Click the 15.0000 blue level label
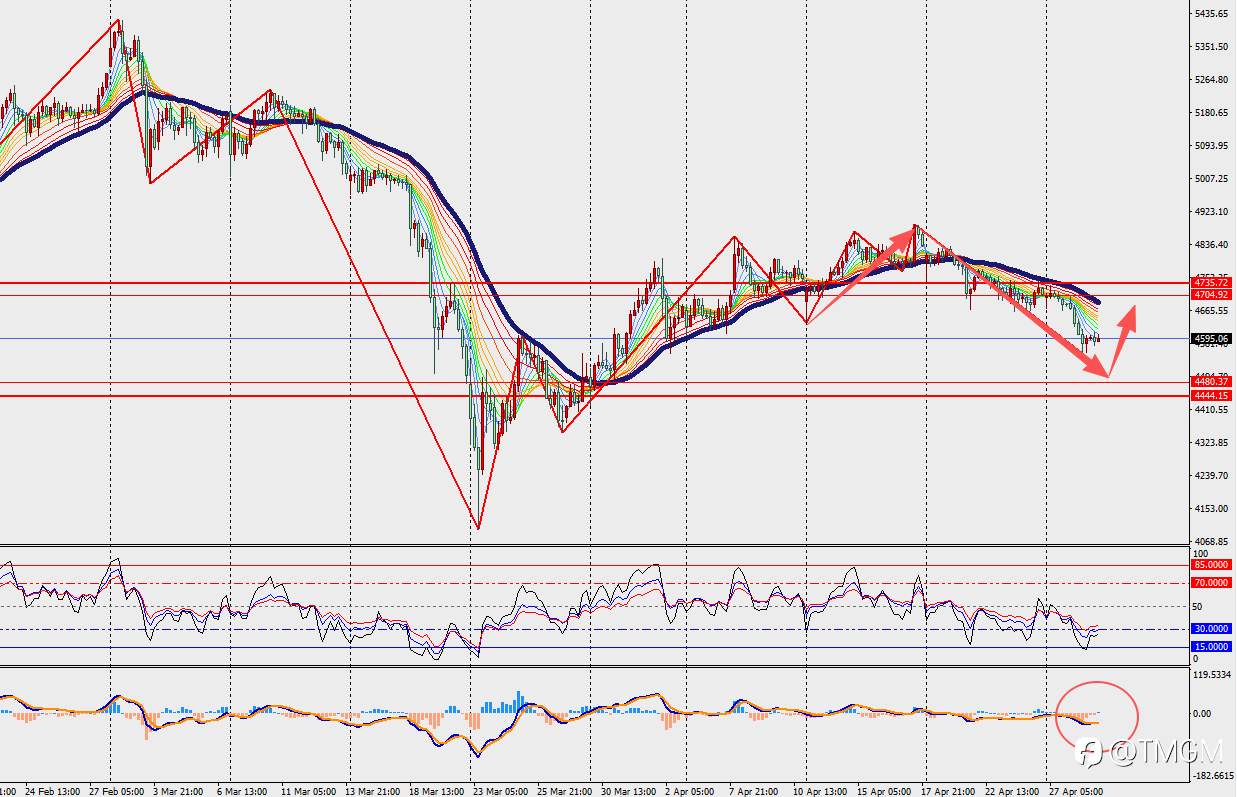 click(x=1211, y=647)
